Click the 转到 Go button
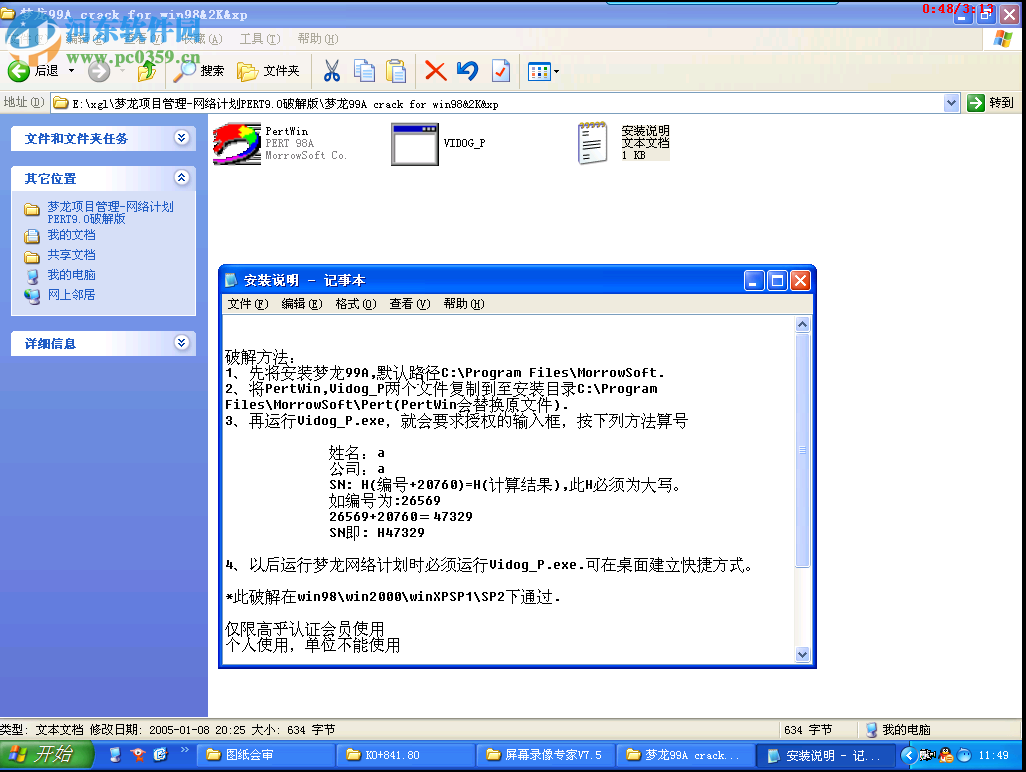This screenshot has height=772, width=1026. [x=990, y=103]
